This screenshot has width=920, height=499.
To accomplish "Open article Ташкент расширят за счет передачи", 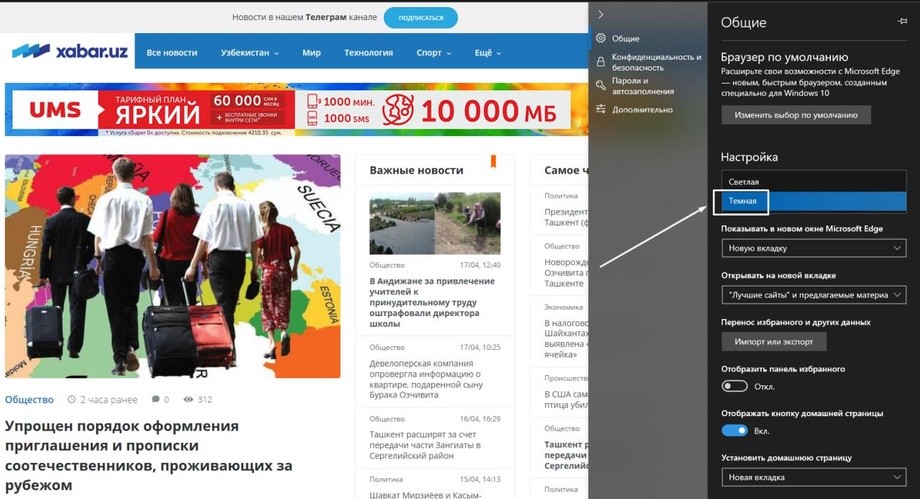I will point(425,444).
